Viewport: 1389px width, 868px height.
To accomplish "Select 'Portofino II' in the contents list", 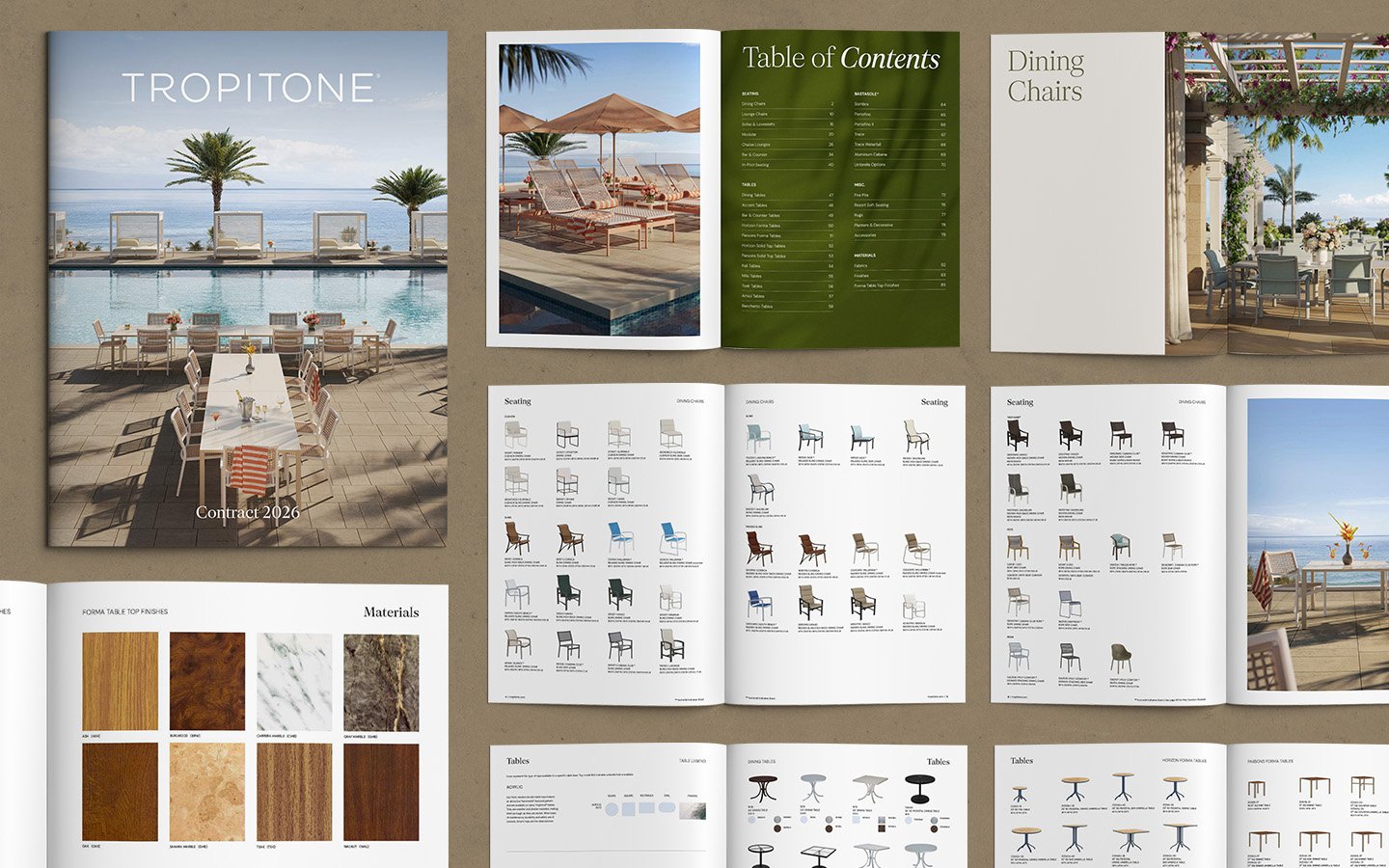I will (x=863, y=124).
